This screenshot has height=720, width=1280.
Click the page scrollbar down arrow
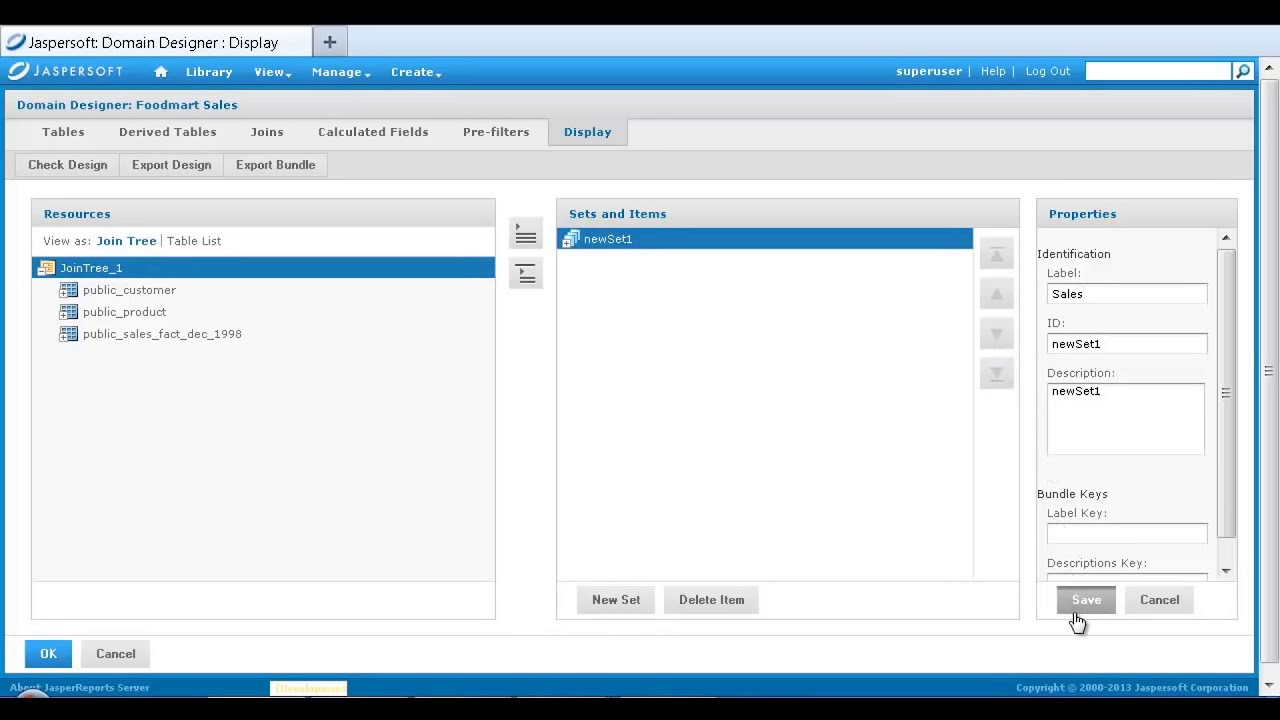(x=1269, y=686)
